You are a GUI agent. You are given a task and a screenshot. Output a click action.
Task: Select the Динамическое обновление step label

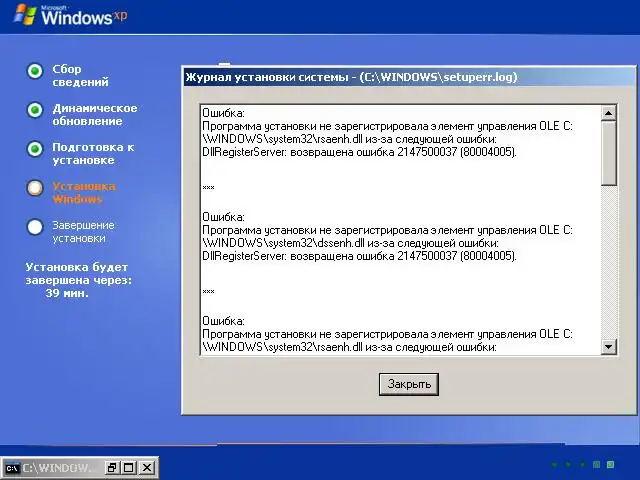click(95, 115)
